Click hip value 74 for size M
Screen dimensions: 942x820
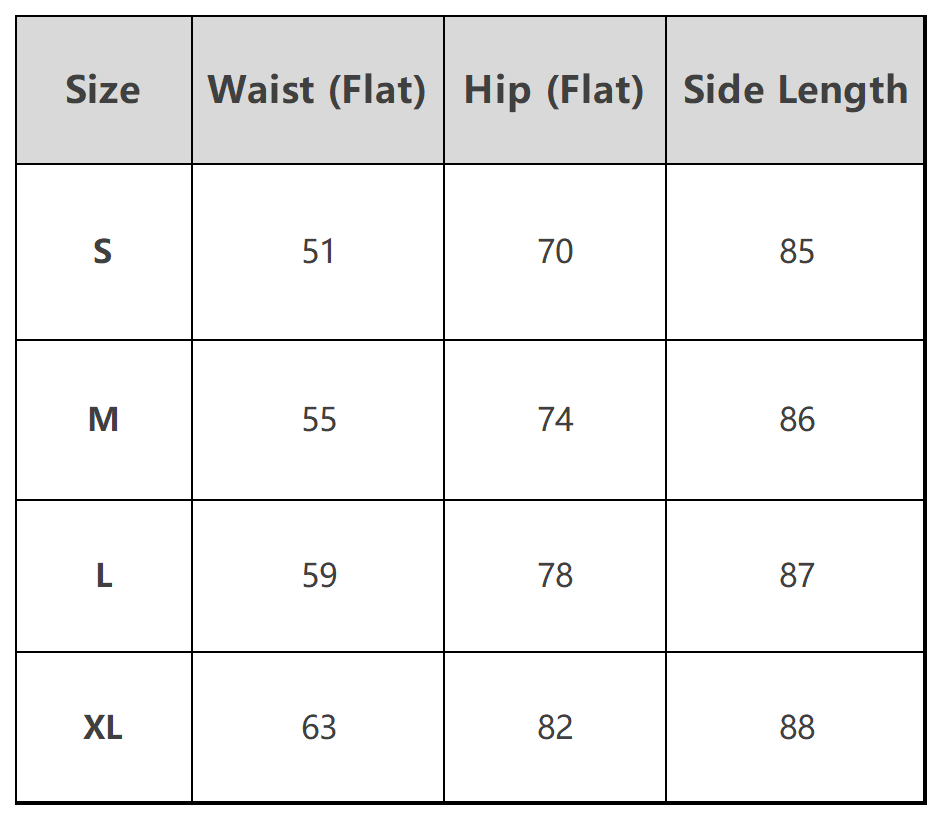click(x=555, y=419)
